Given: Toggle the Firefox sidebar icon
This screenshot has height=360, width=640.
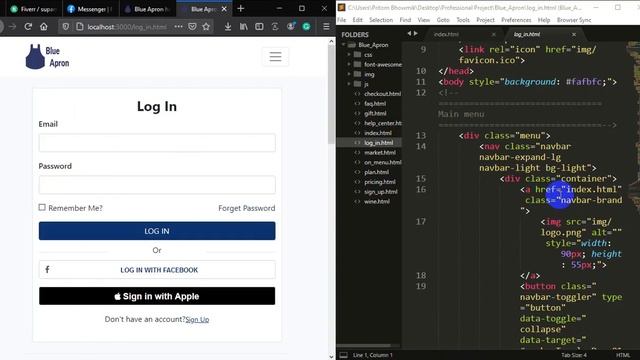Looking at the screenshot, I should [259, 27].
